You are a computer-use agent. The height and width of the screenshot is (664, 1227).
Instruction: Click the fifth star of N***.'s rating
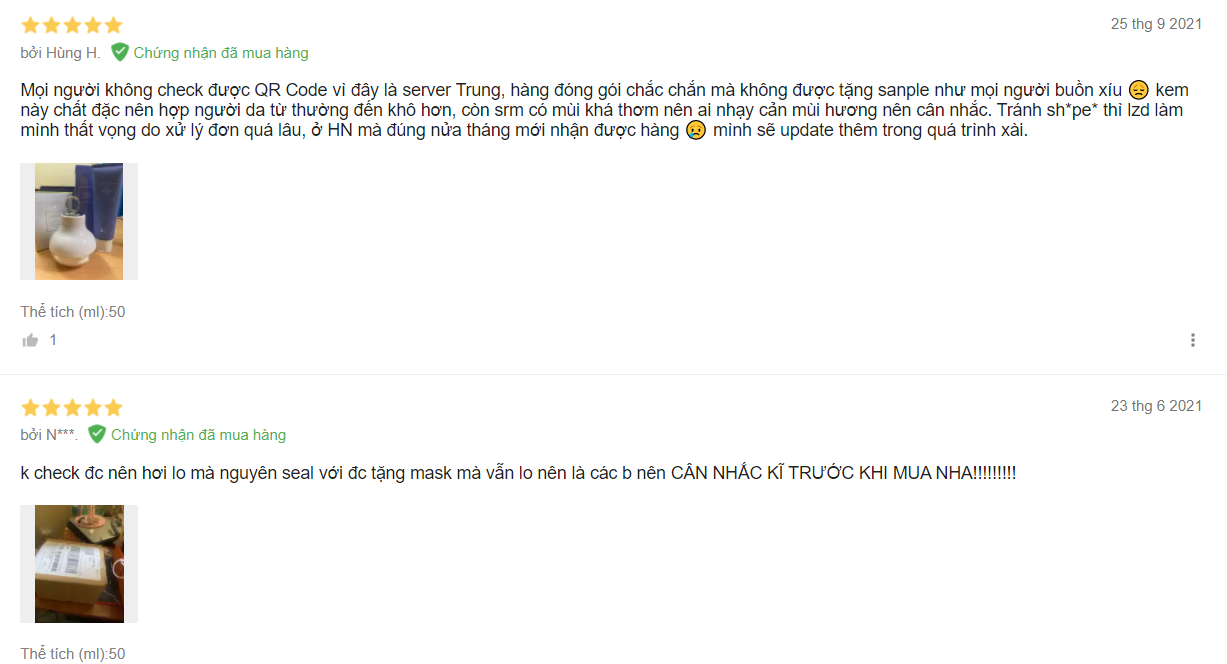pyautogui.click(x=113, y=407)
